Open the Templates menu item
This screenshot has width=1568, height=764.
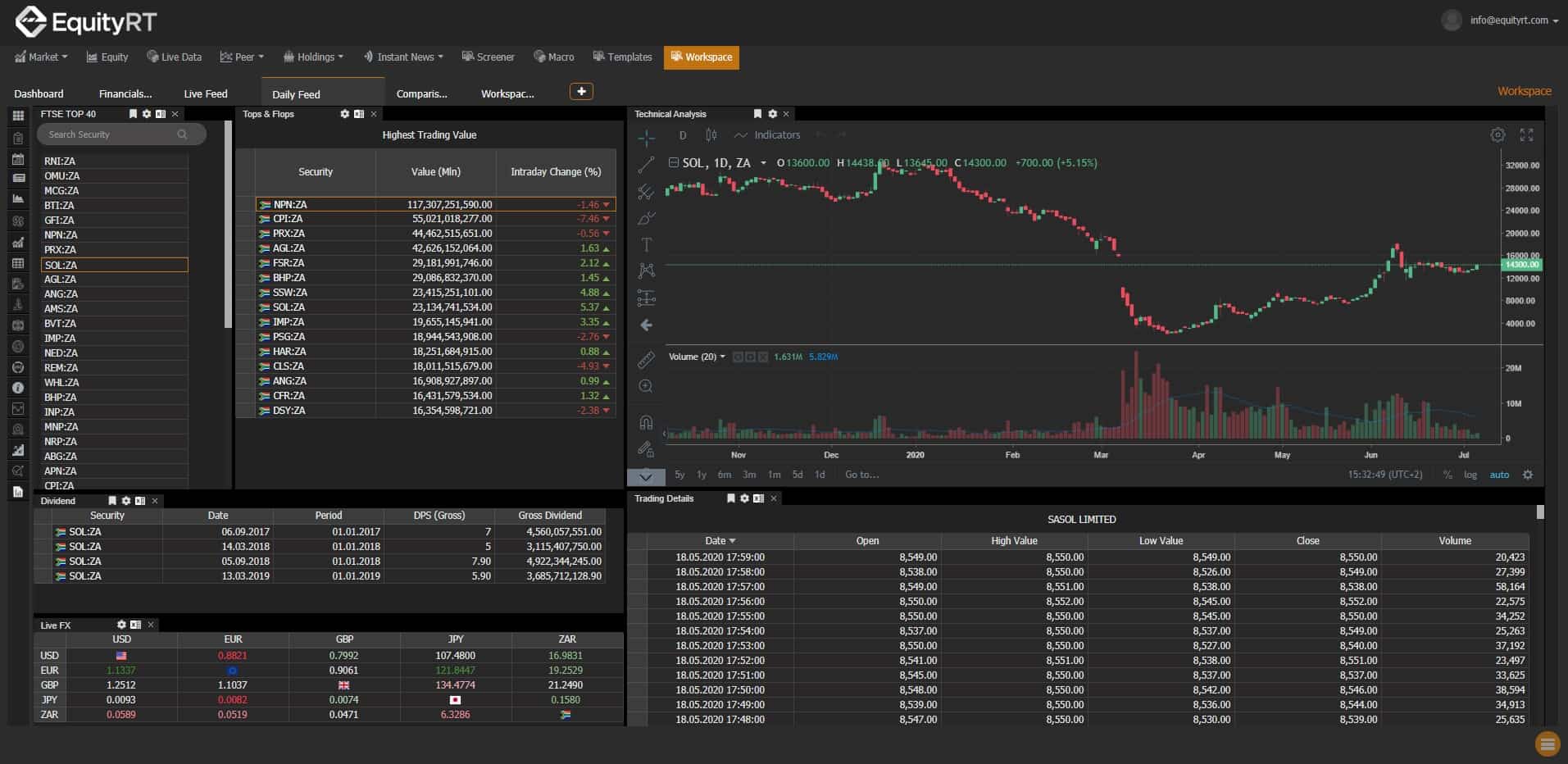coord(622,57)
